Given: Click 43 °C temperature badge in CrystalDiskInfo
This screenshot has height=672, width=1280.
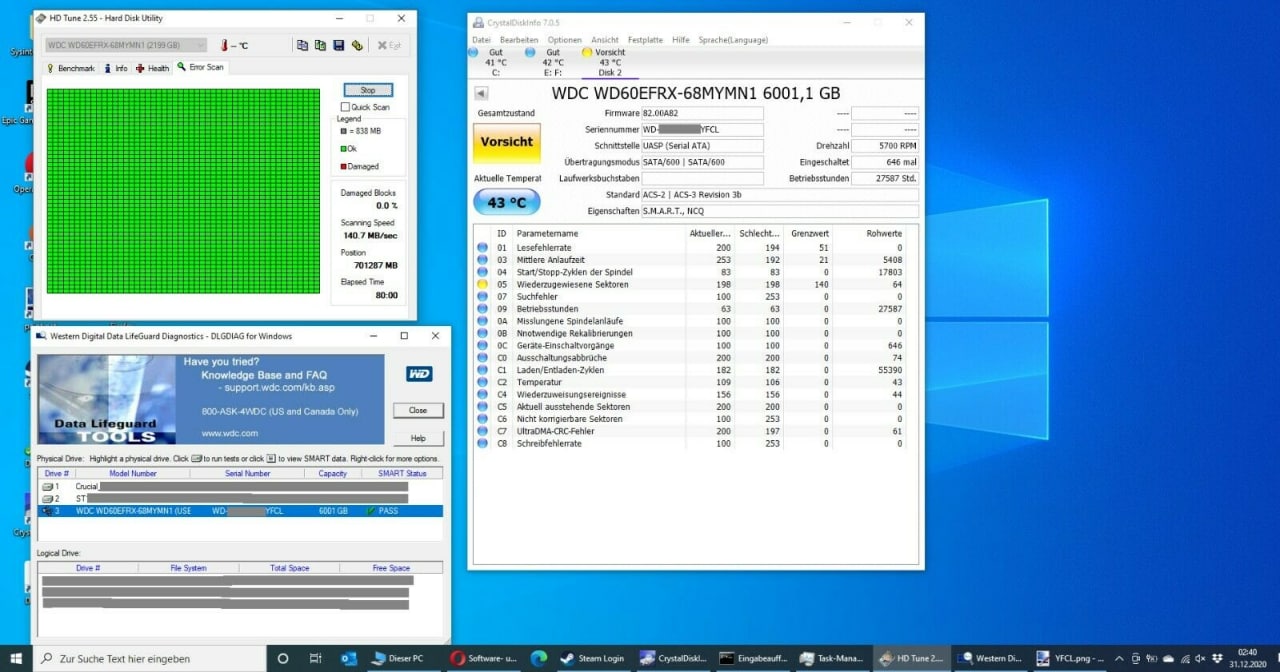Looking at the screenshot, I should [x=506, y=202].
